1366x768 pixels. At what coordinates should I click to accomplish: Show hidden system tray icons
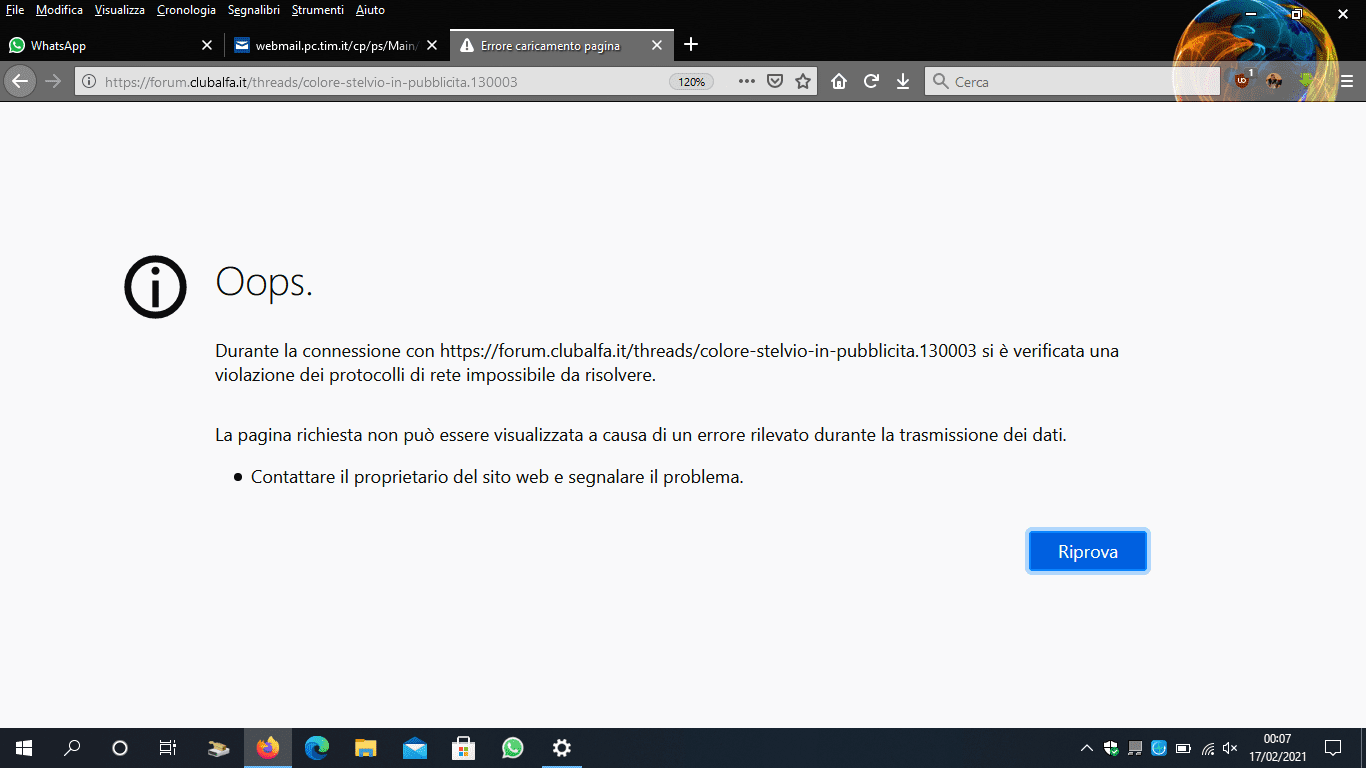[x=1087, y=748]
